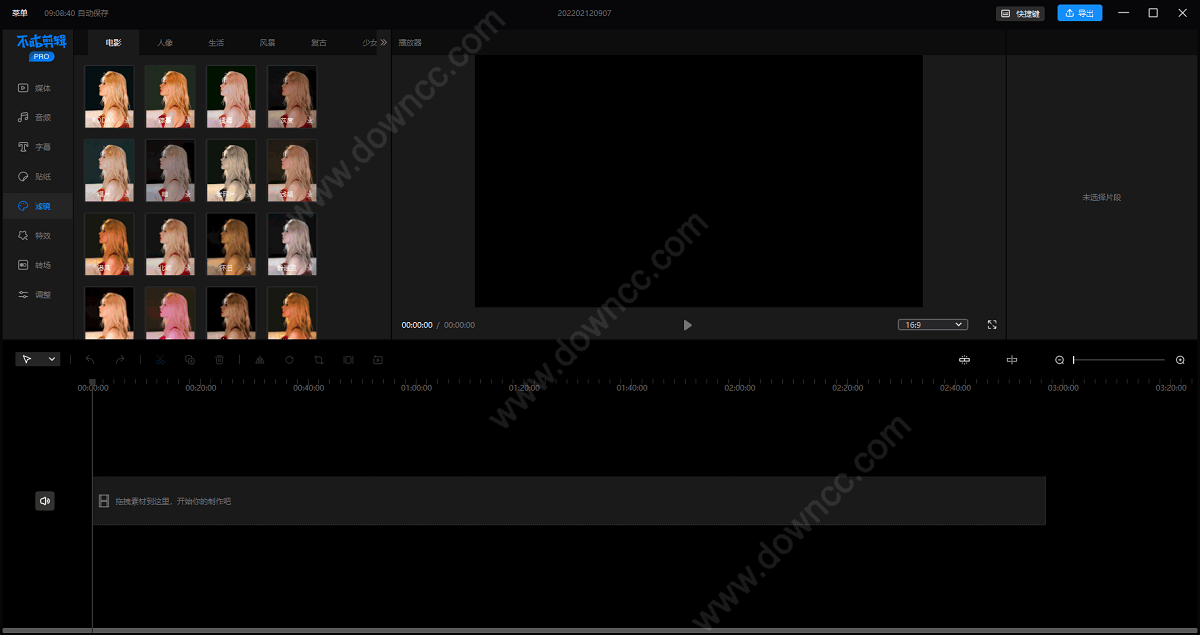Mute the timeline track with speaker button

pyautogui.click(x=45, y=501)
